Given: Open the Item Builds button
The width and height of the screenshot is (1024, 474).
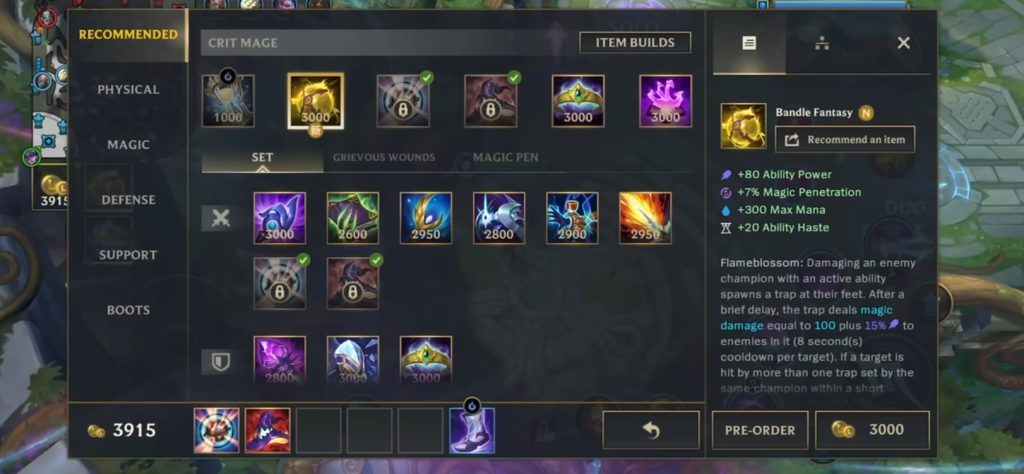Looking at the screenshot, I should click(x=635, y=42).
